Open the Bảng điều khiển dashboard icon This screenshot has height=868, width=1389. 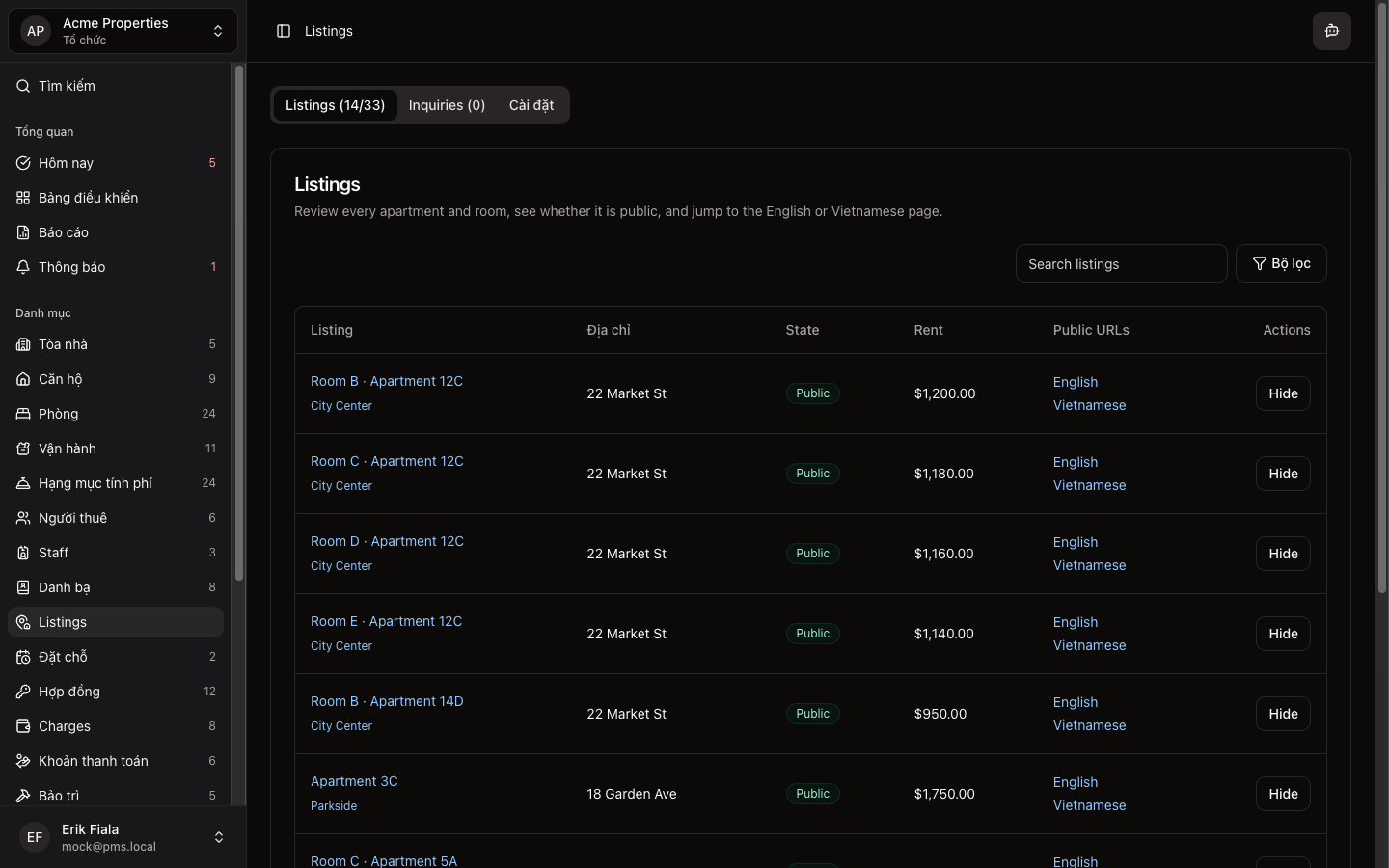(x=23, y=198)
